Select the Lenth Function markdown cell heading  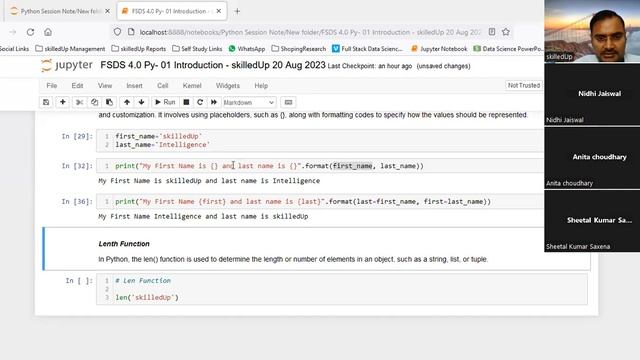pos(124,244)
